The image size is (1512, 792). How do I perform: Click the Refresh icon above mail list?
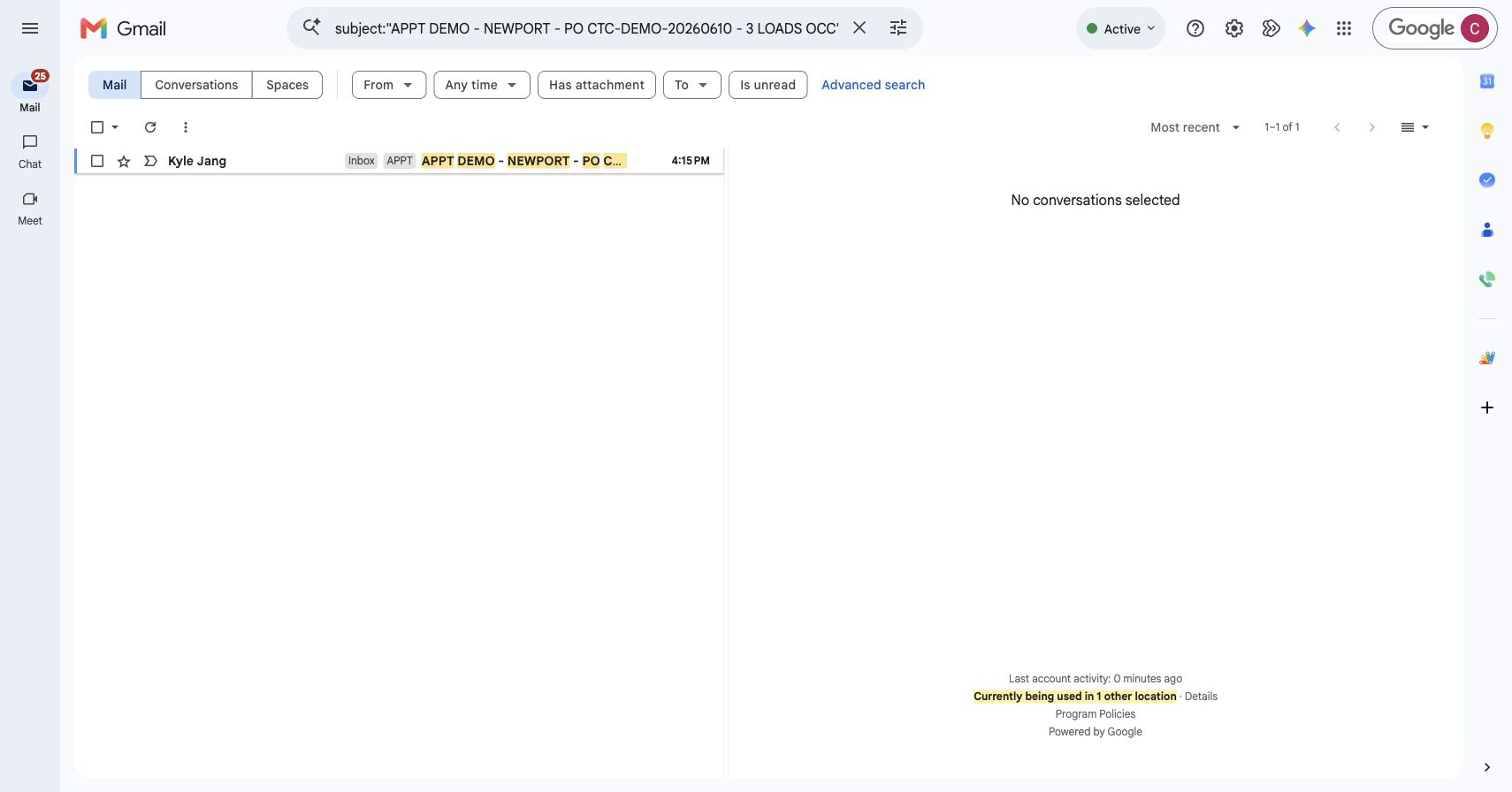click(150, 127)
